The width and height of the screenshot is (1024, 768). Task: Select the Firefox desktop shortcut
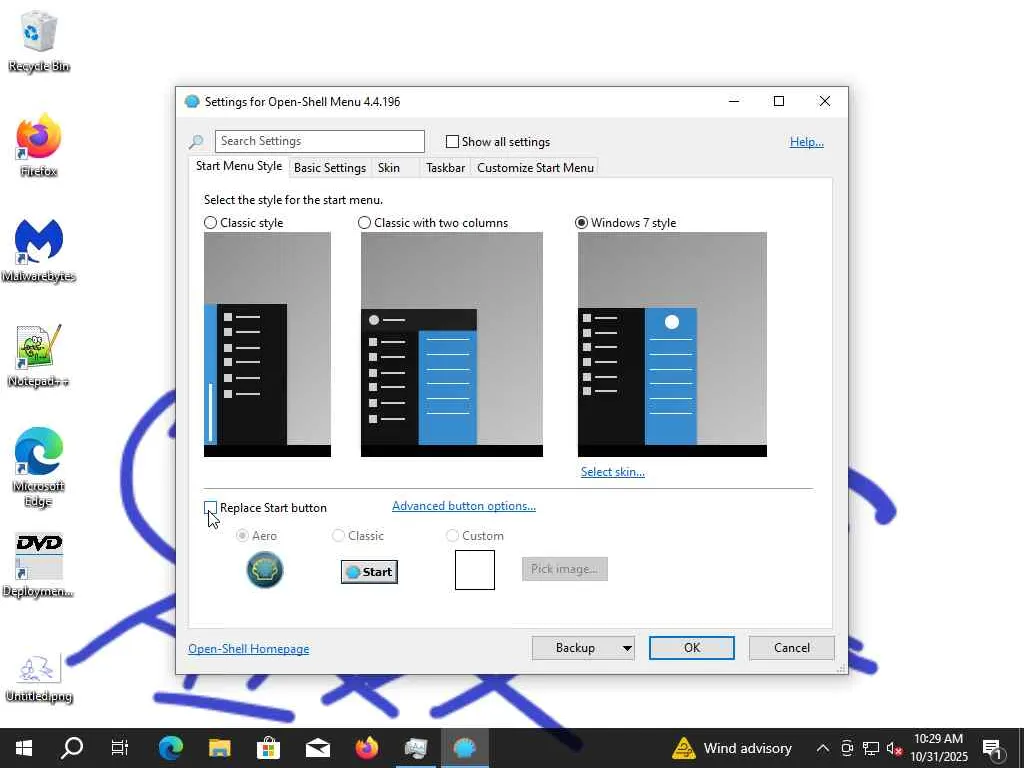click(x=39, y=145)
